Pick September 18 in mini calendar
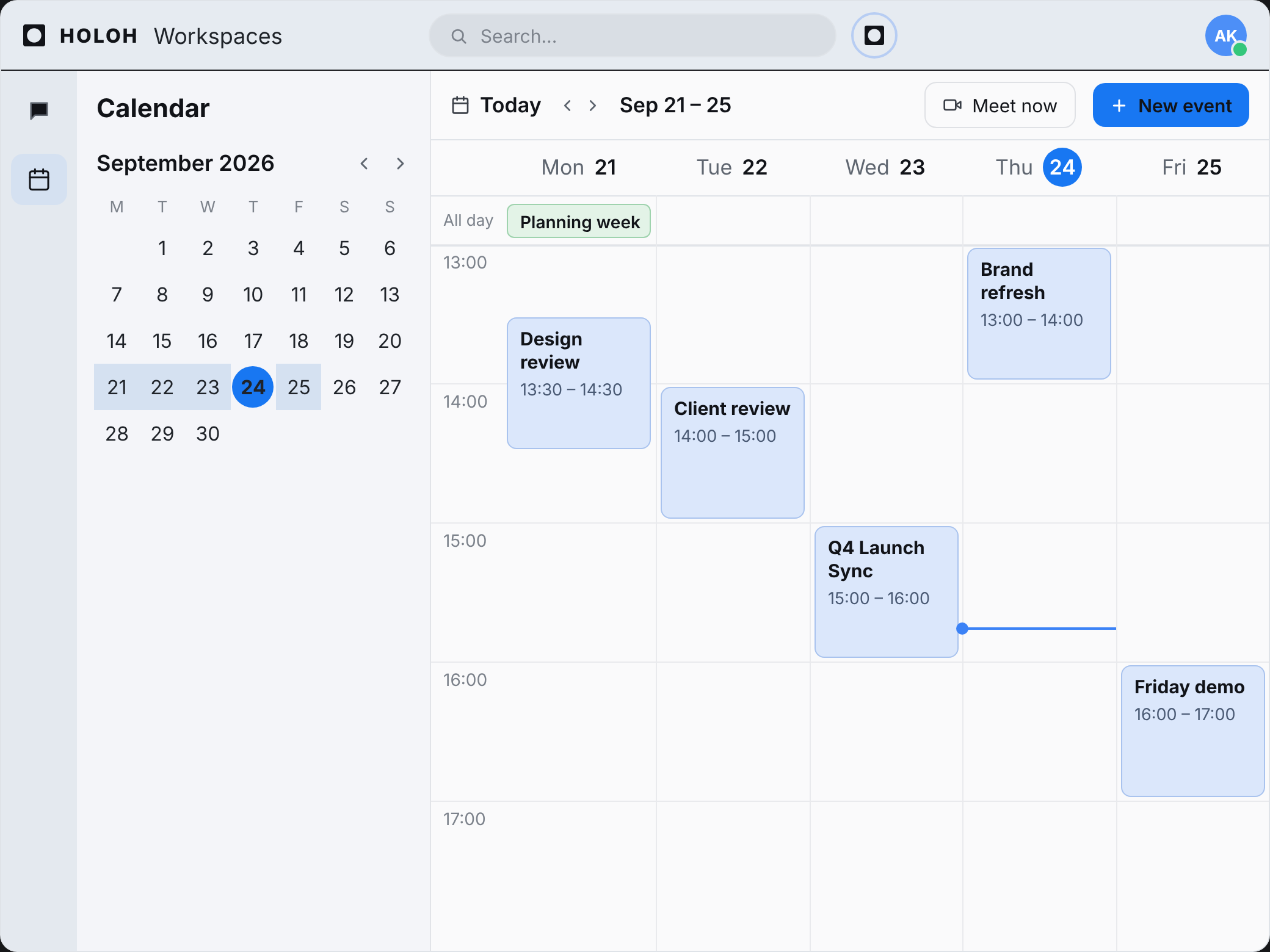Image resolution: width=1270 pixels, height=952 pixels. coord(299,341)
